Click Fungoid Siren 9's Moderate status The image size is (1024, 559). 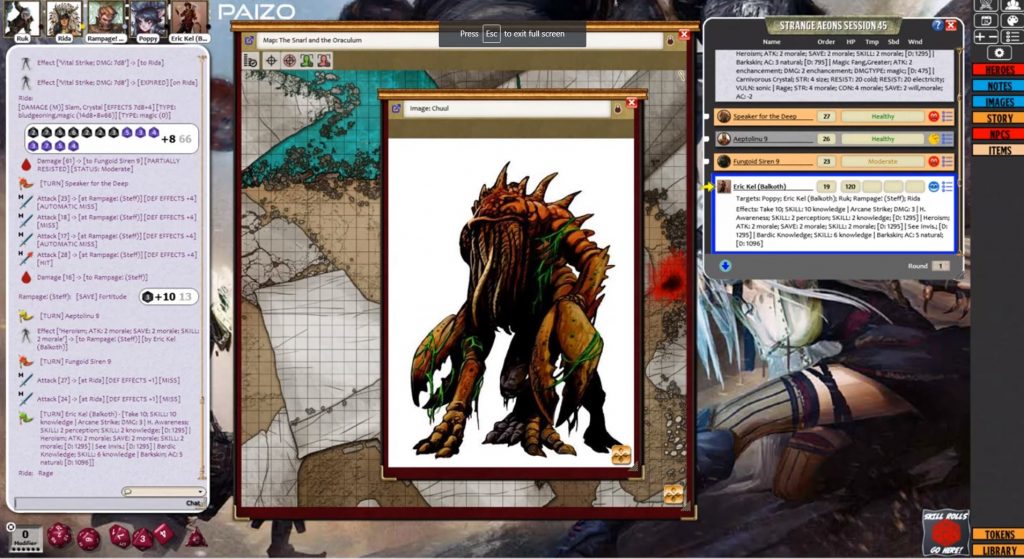[882, 161]
